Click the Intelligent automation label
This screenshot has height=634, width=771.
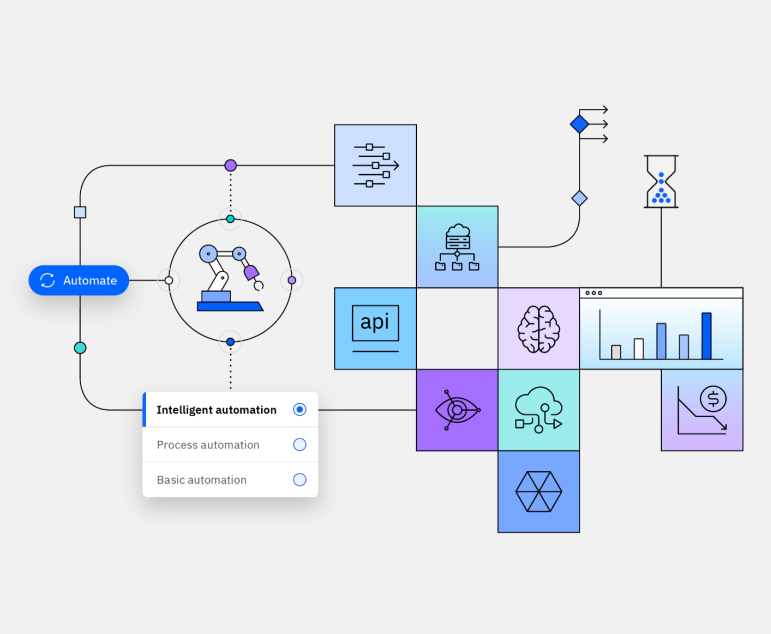216,410
